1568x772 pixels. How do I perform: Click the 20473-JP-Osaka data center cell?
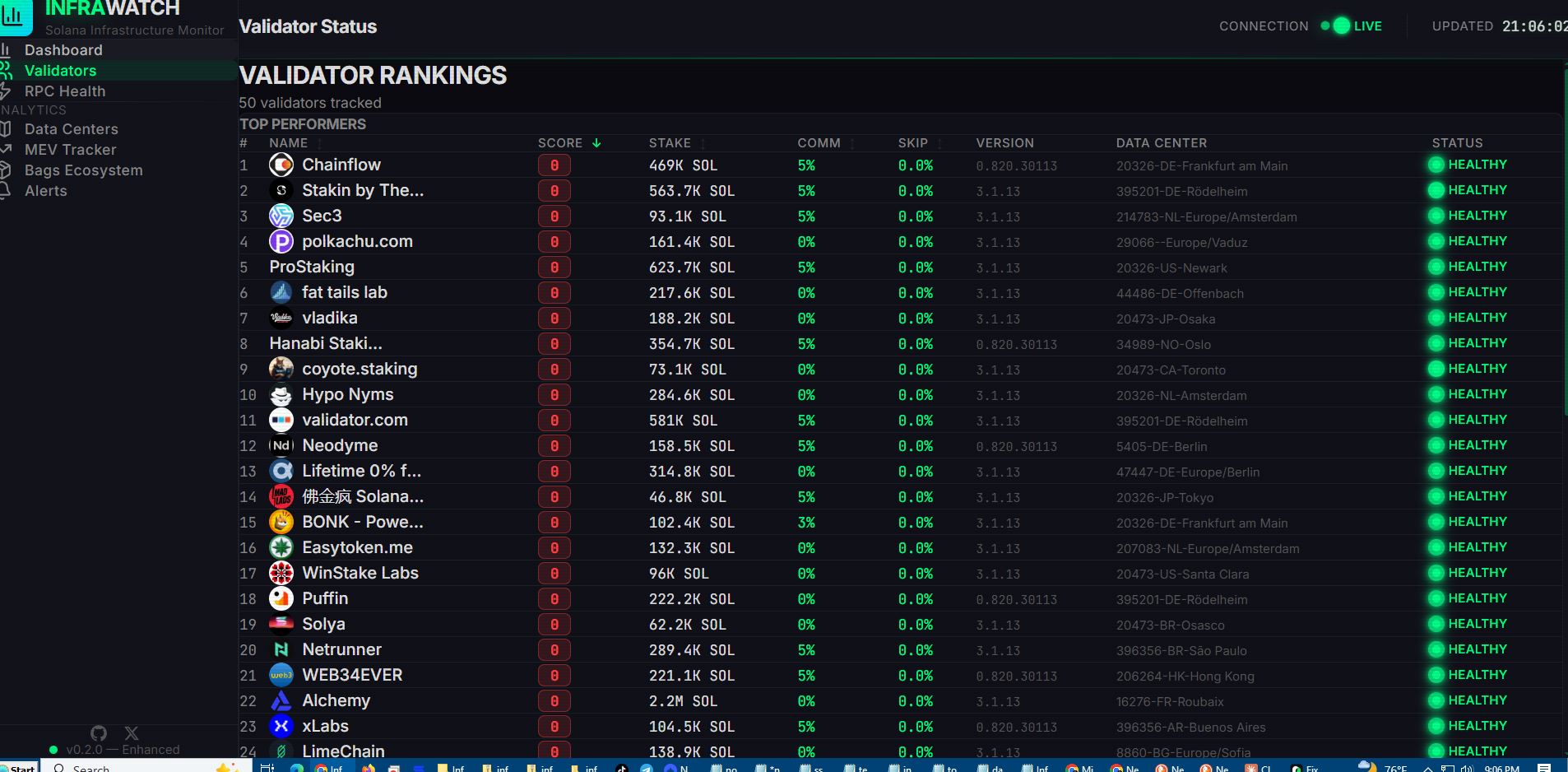click(x=1166, y=319)
